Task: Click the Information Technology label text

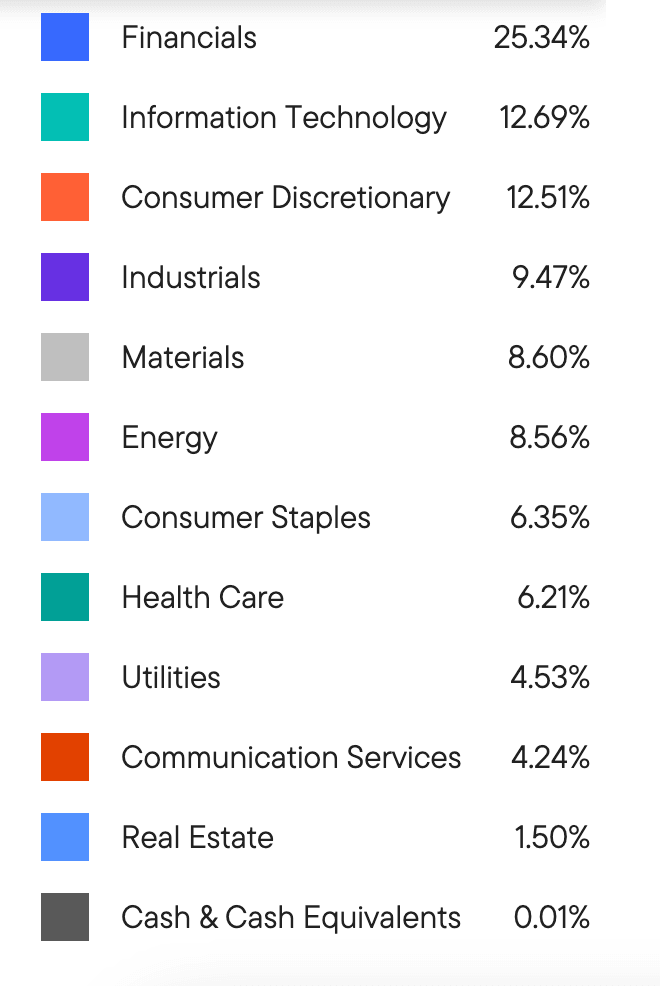Action: point(284,118)
